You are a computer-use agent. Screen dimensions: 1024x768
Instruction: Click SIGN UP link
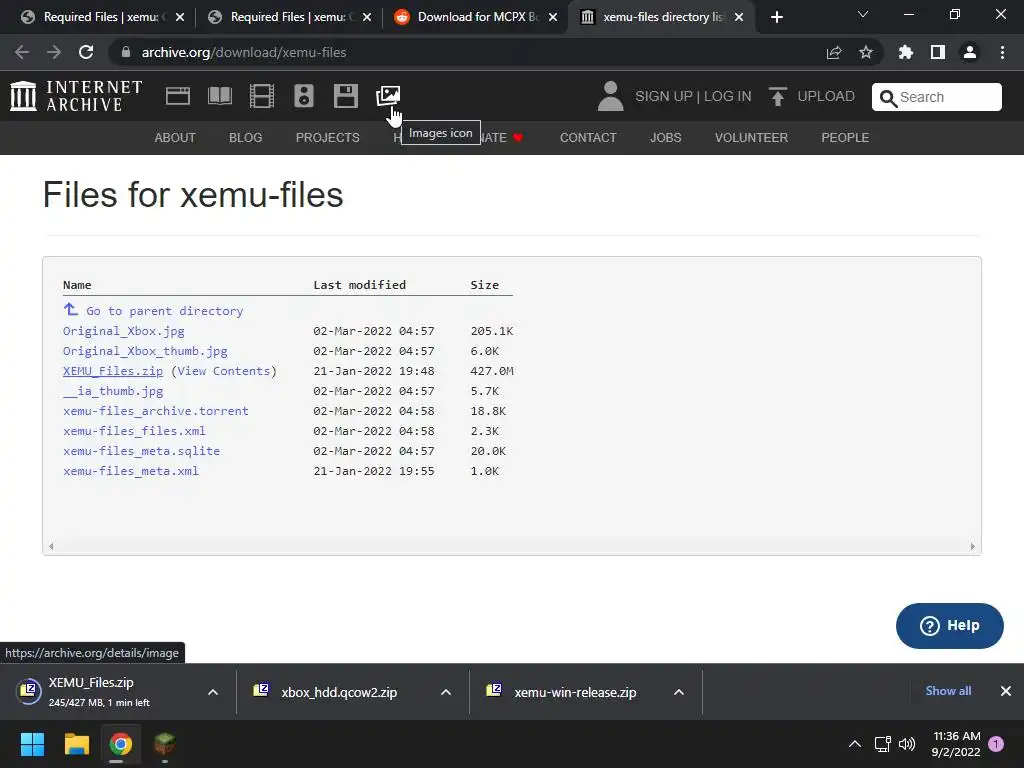pyautogui.click(x=664, y=96)
